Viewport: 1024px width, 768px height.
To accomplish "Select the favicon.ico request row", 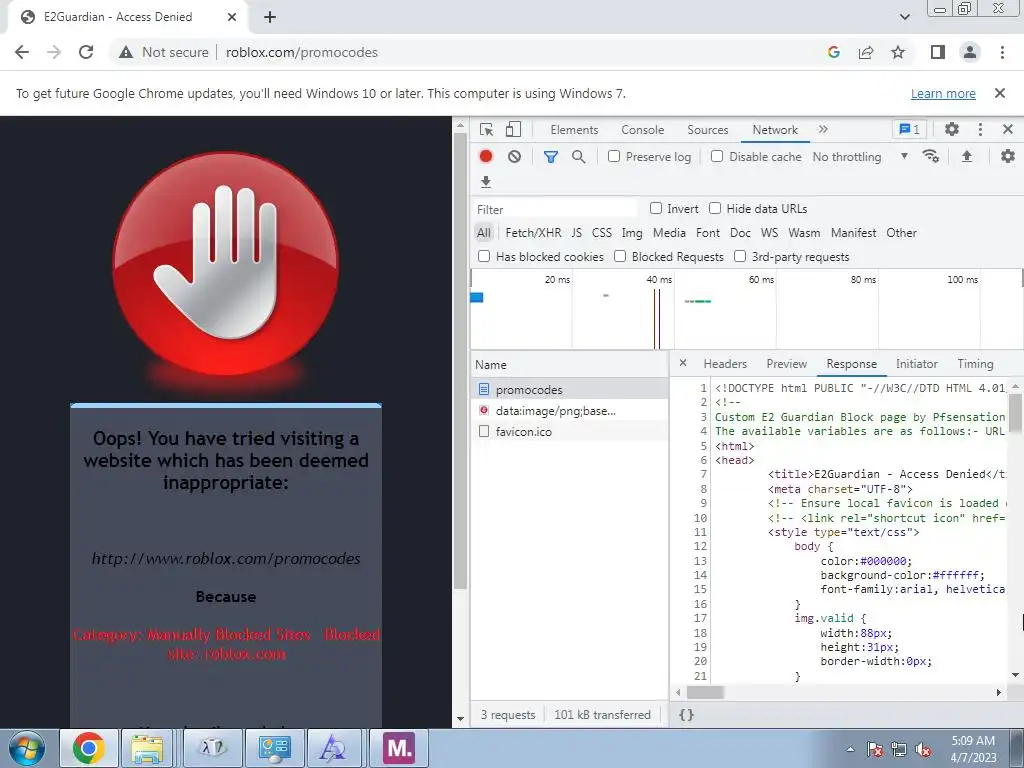I will click(569, 432).
